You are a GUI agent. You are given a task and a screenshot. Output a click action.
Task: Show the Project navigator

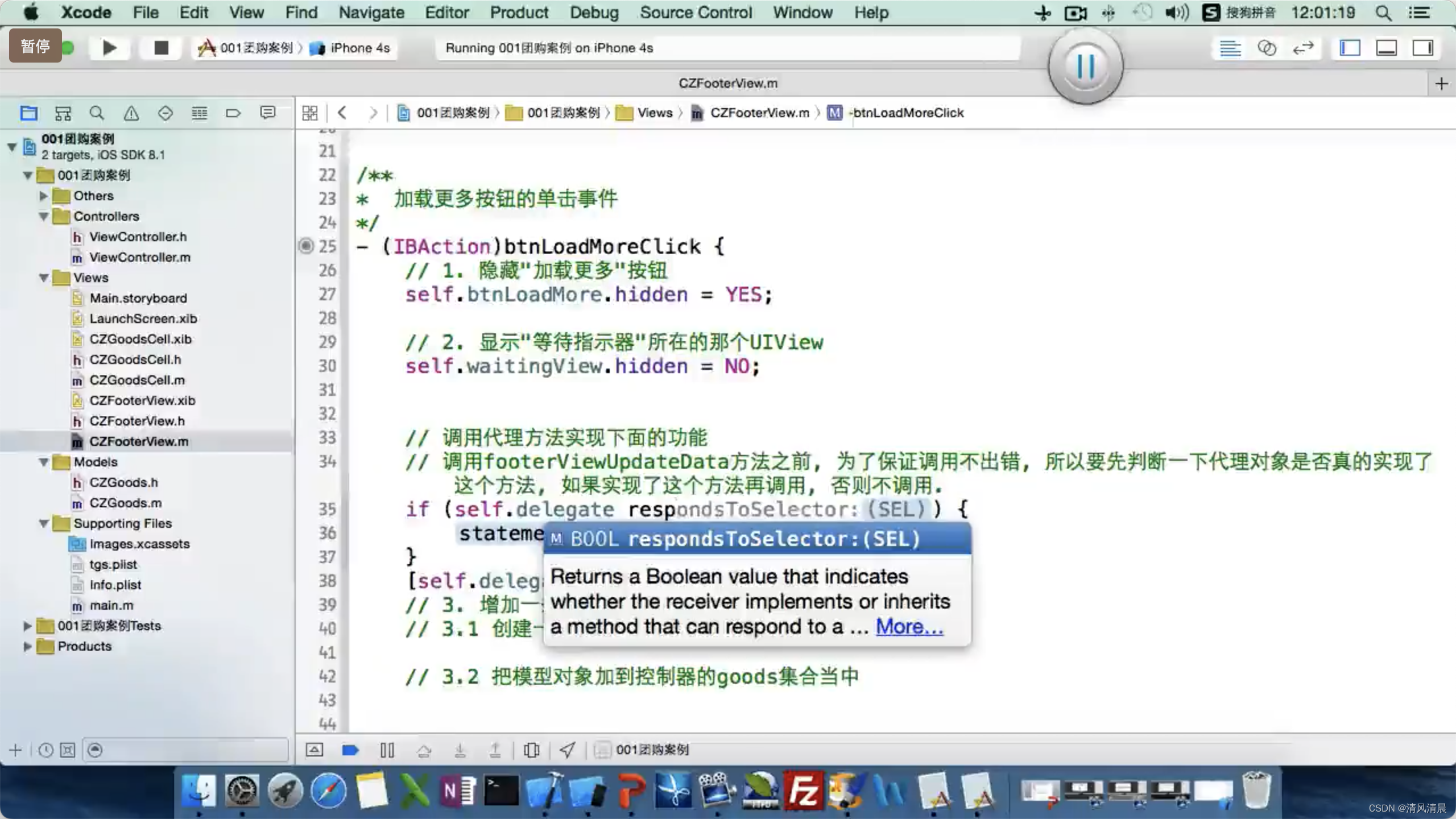[28, 113]
